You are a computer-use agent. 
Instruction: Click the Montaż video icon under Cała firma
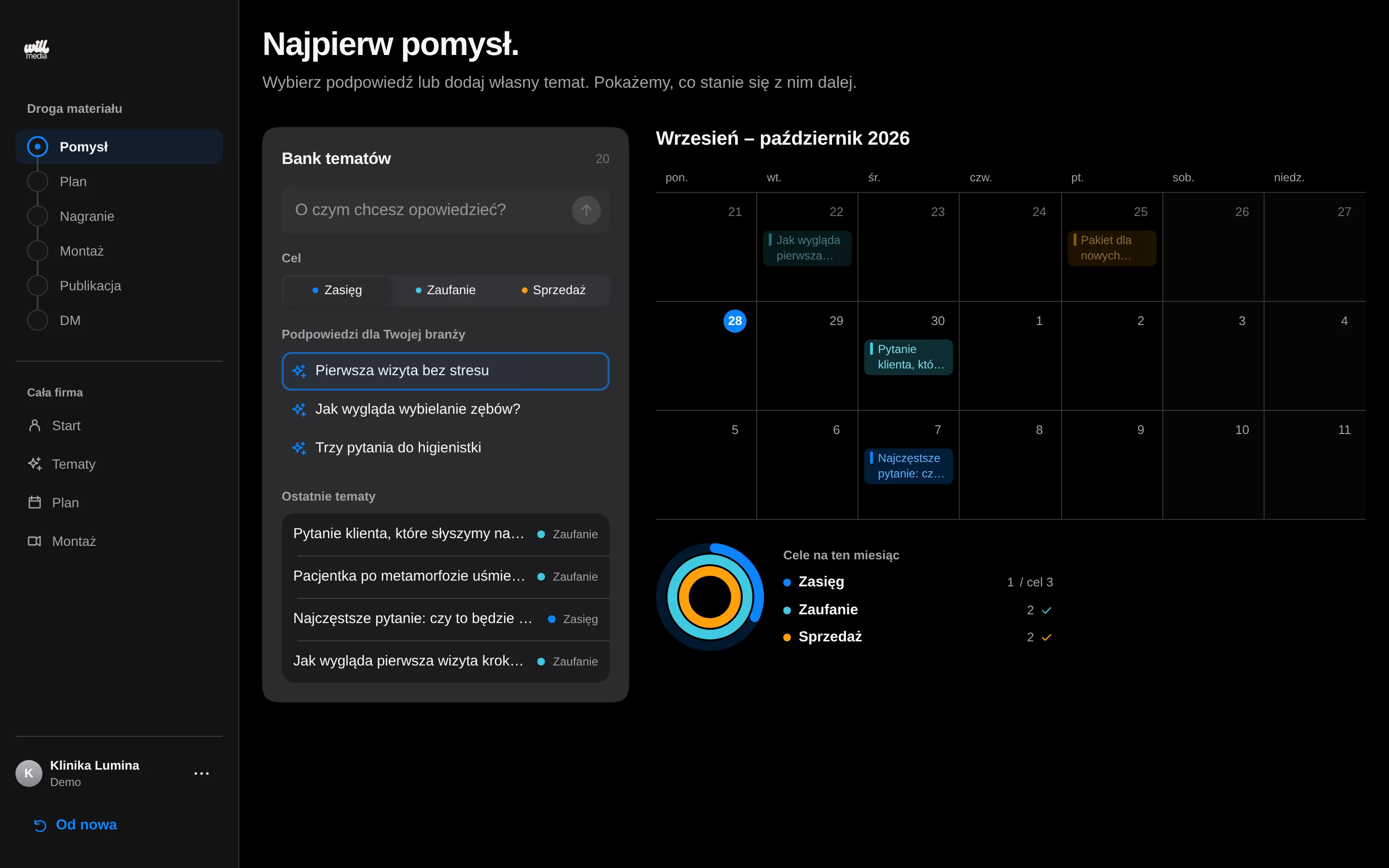click(34, 541)
